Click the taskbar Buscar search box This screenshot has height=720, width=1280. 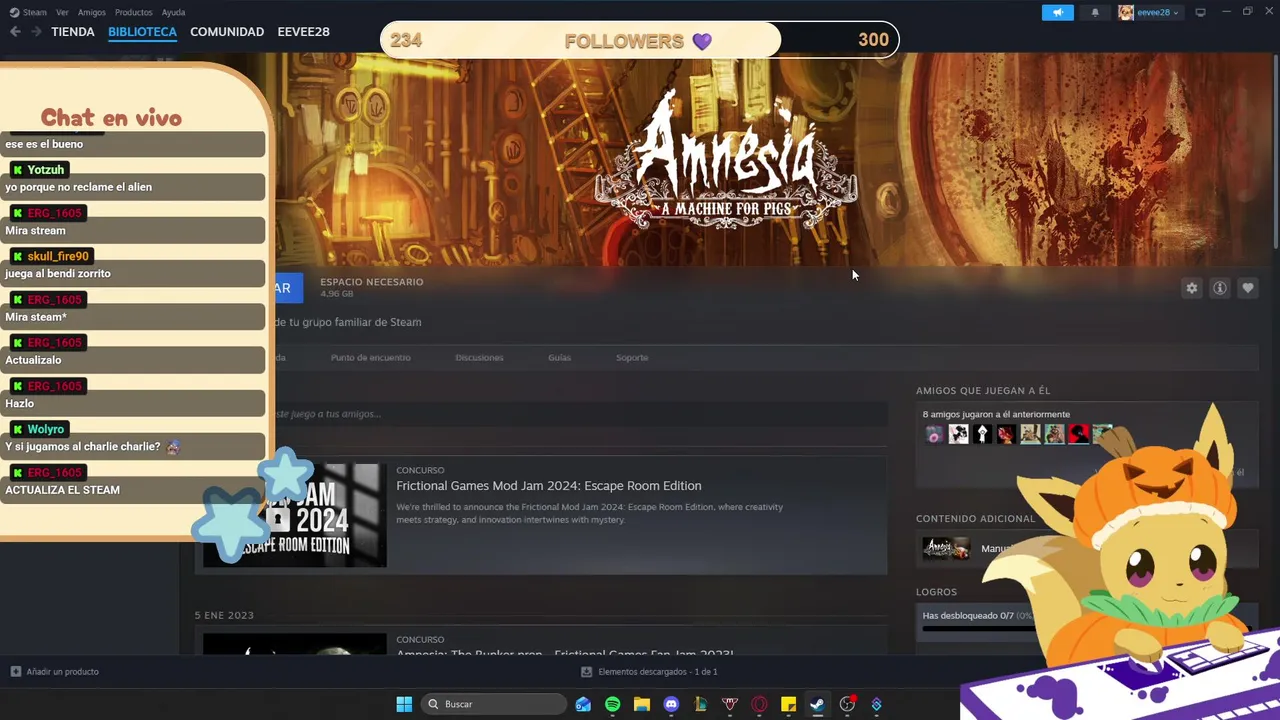493,704
